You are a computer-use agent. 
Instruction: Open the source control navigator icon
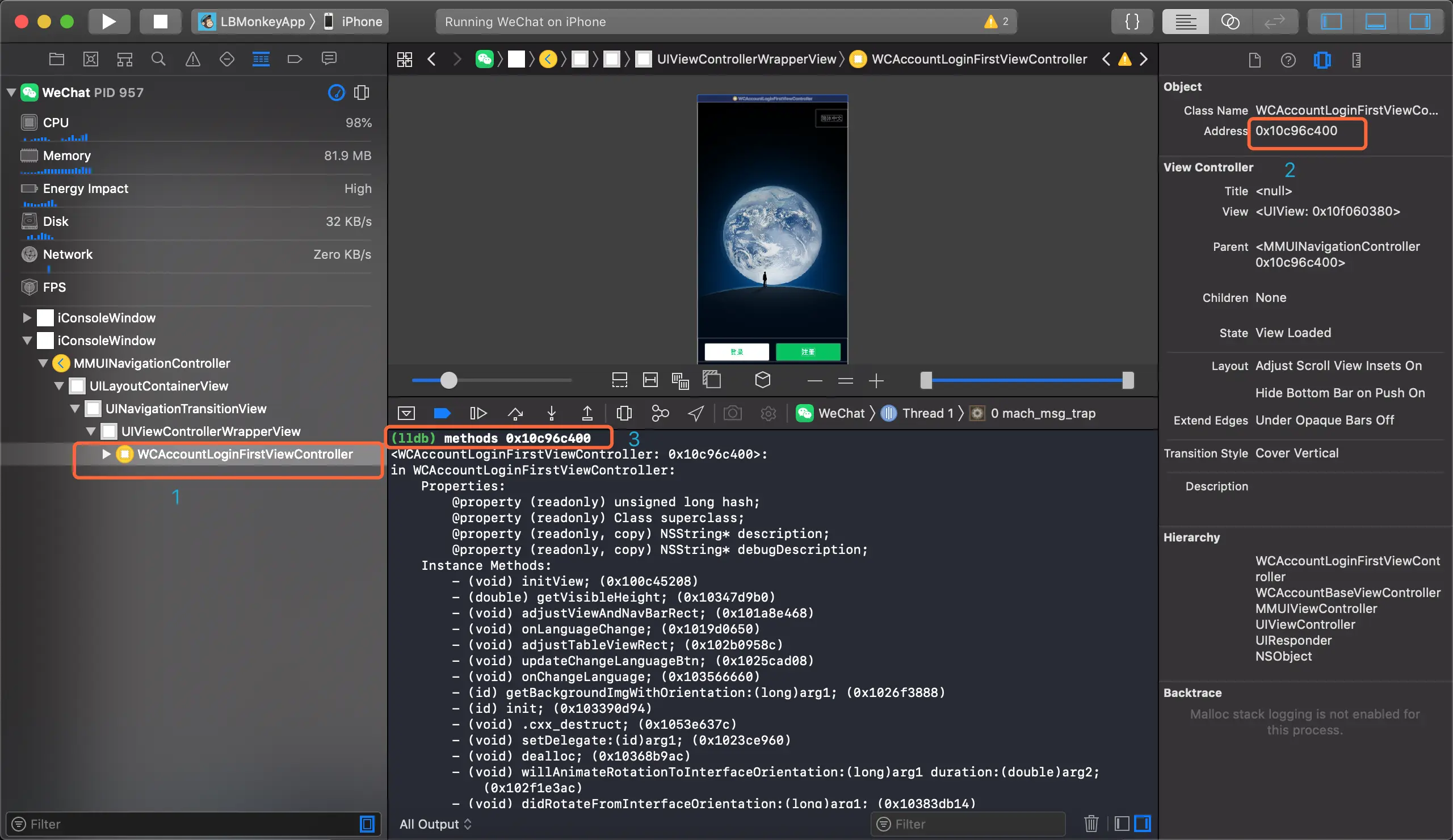[90, 59]
